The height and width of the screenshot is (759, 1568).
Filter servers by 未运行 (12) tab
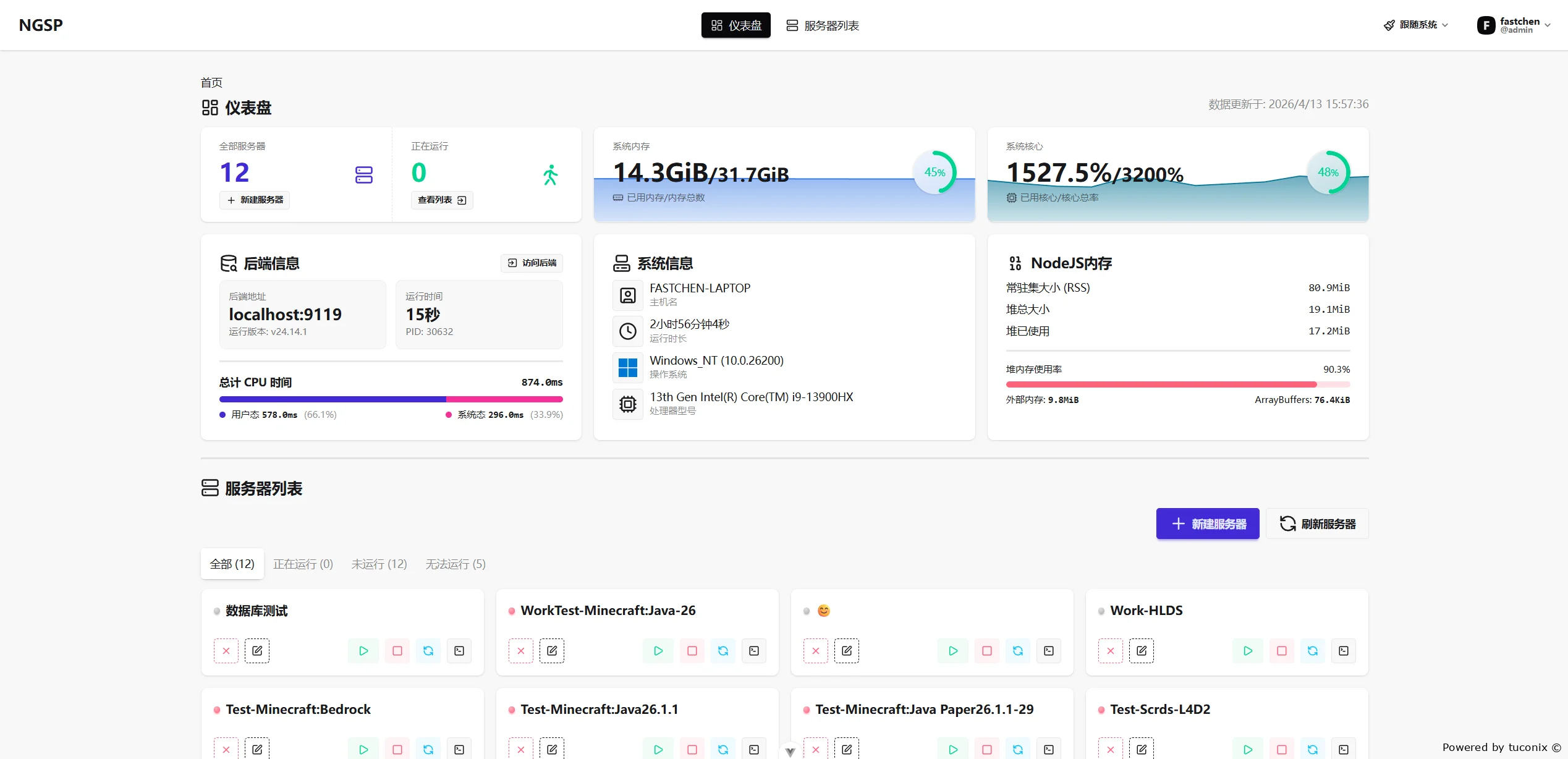(x=379, y=564)
